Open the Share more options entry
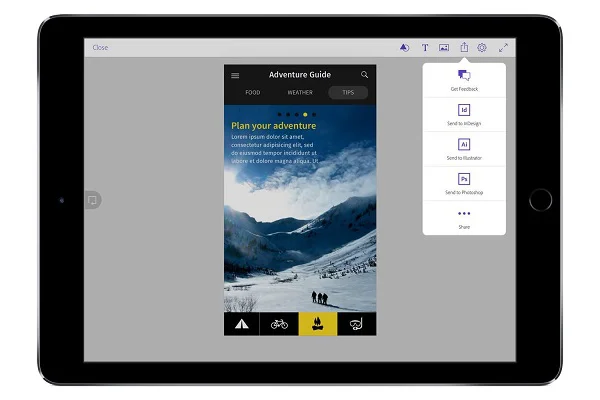The height and width of the screenshot is (400, 600). tap(464, 218)
